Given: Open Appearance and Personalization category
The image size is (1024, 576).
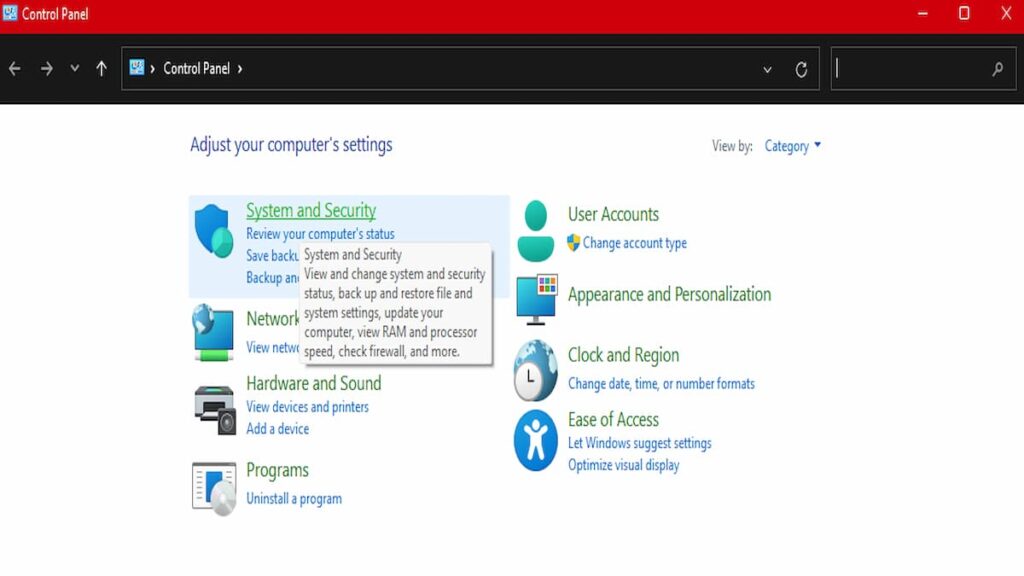Looking at the screenshot, I should [x=669, y=295].
